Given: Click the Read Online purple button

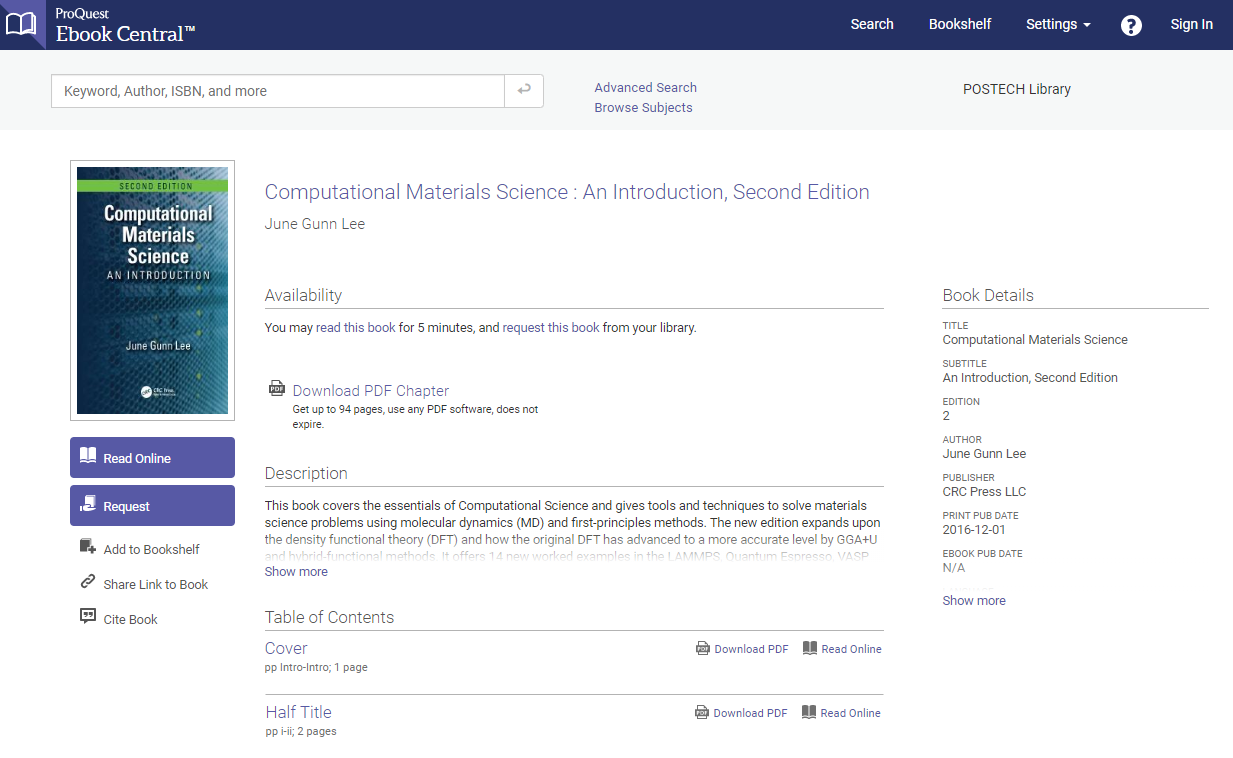Looking at the screenshot, I should (x=152, y=457).
